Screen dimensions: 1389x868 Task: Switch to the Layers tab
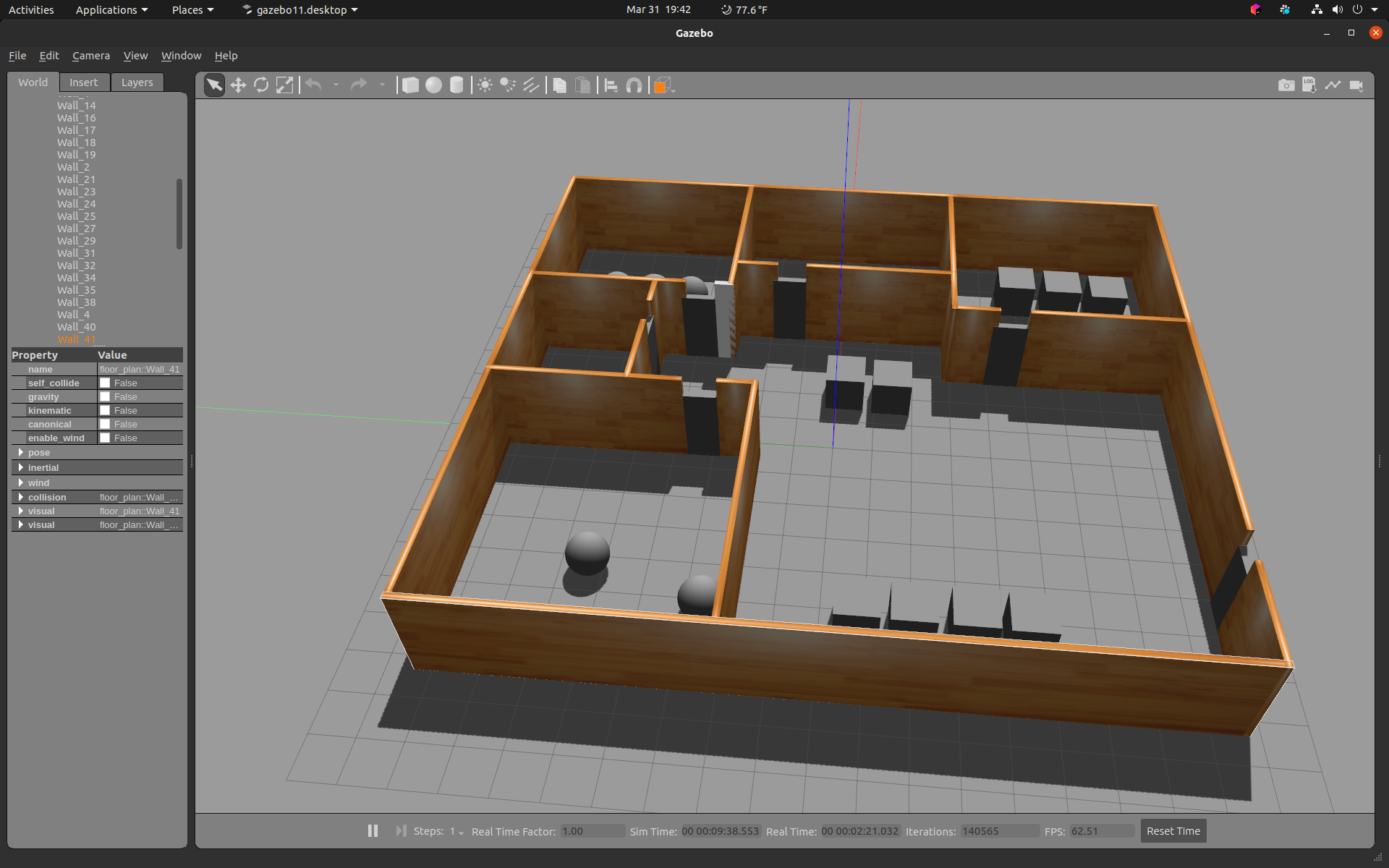137,82
